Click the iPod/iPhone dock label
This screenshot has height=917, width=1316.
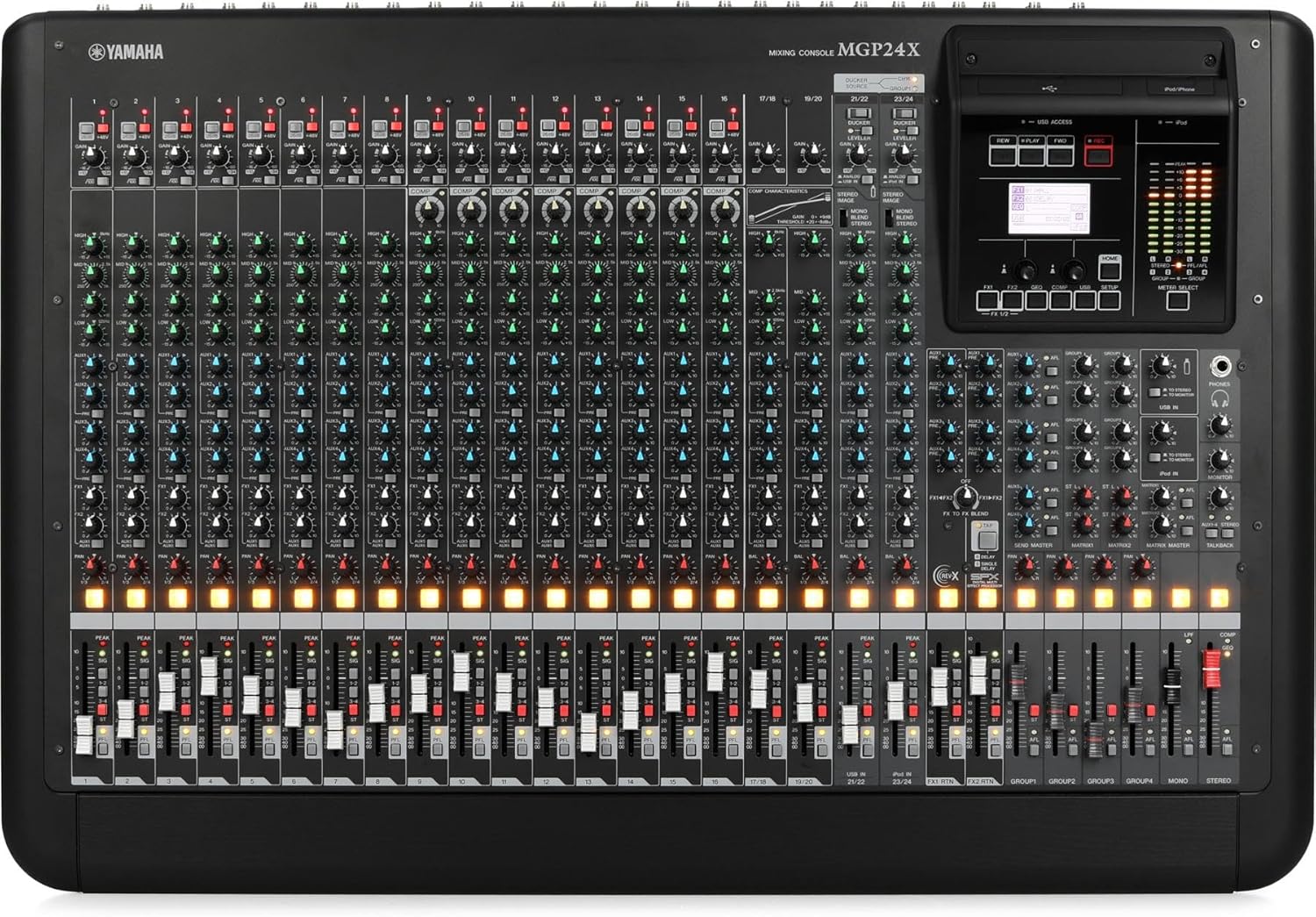[1179, 90]
